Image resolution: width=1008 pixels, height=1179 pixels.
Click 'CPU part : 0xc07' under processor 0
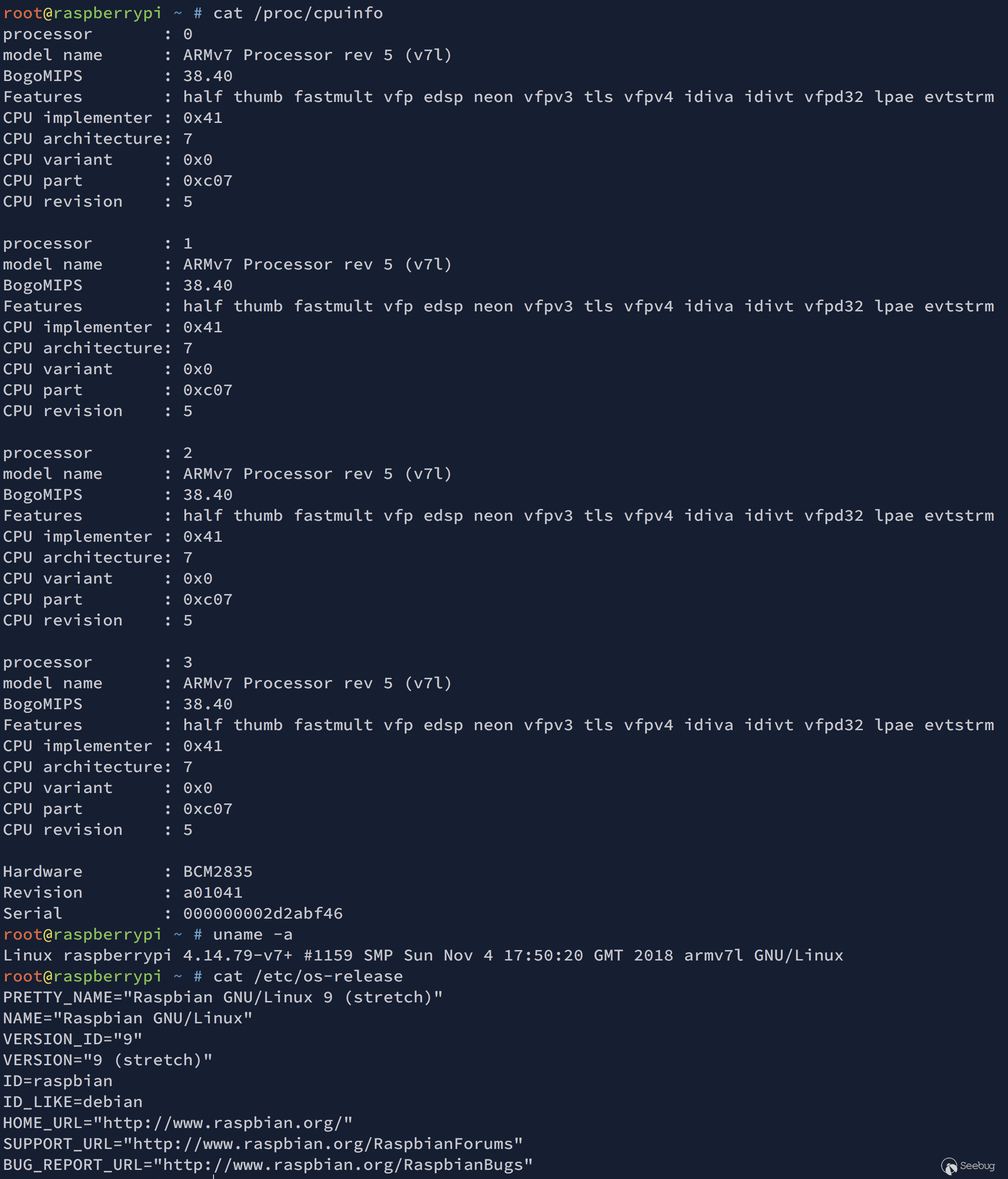[118, 181]
